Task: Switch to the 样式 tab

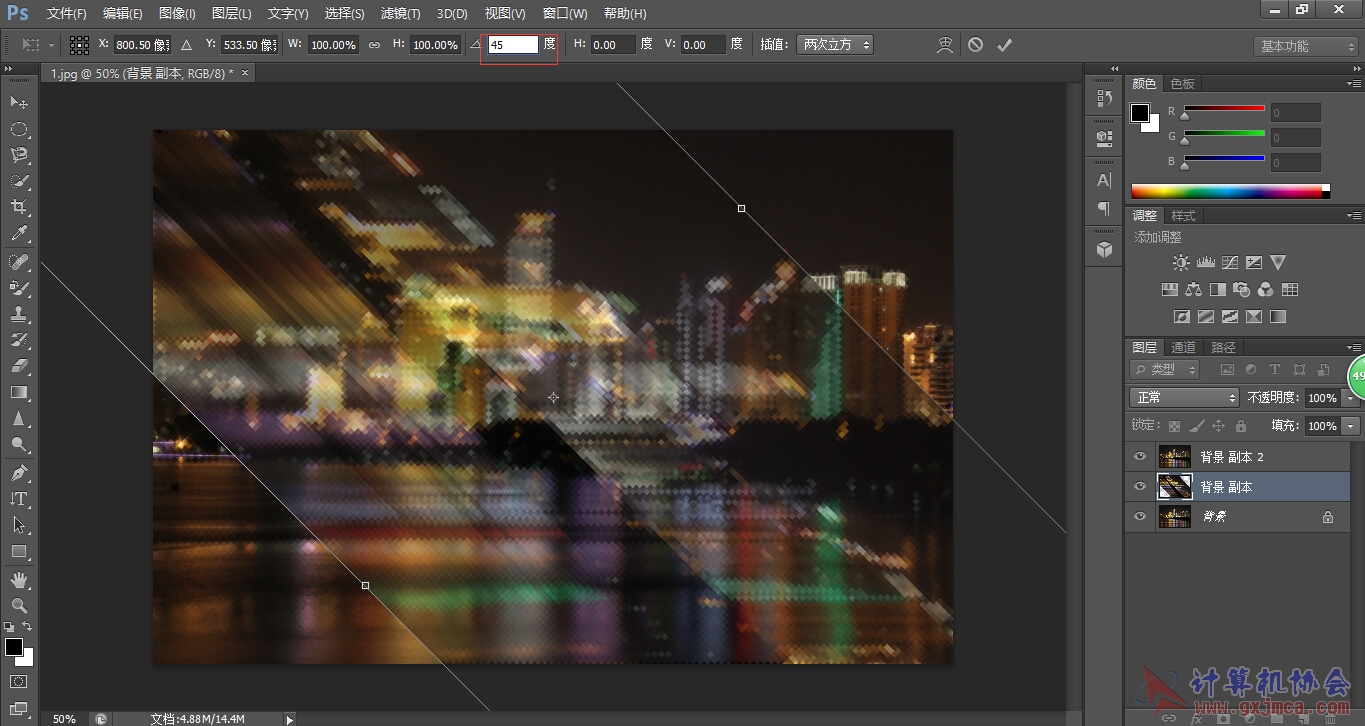Action: coord(1183,215)
